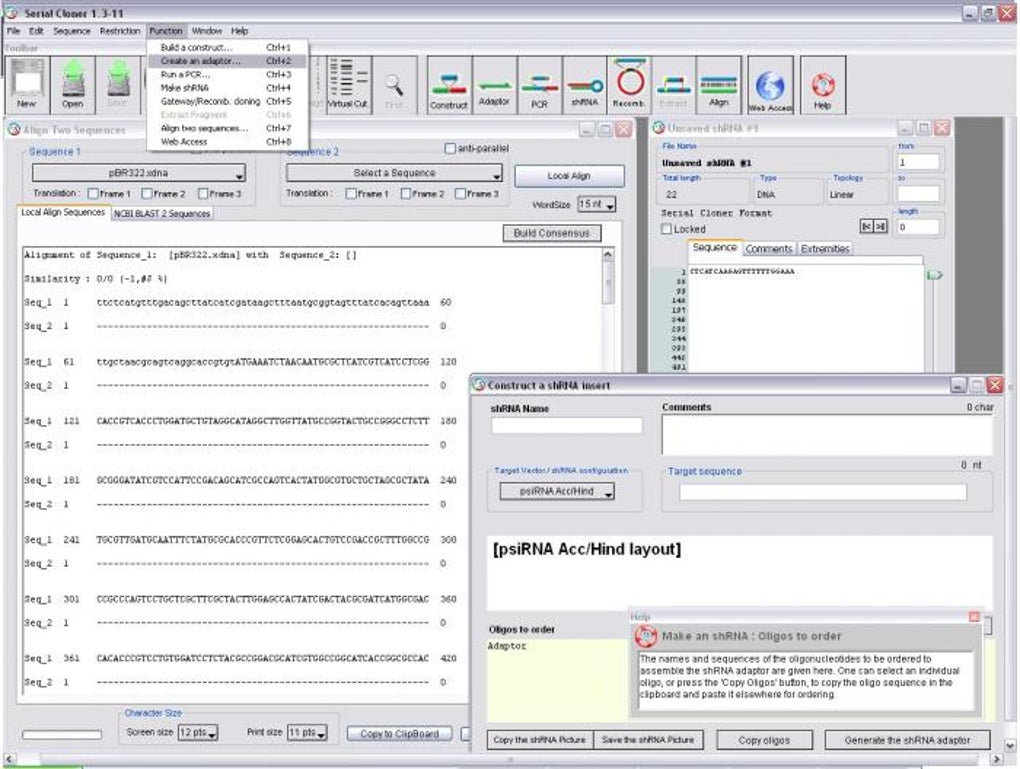Choose Web Access menu entry
Image resolution: width=1020 pixels, height=769 pixels.
point(226,142)
